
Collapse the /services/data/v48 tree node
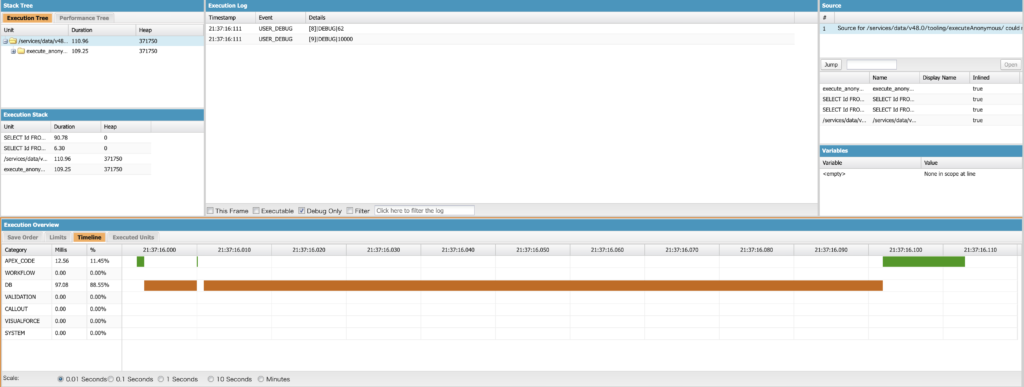[x=5, y=41]
